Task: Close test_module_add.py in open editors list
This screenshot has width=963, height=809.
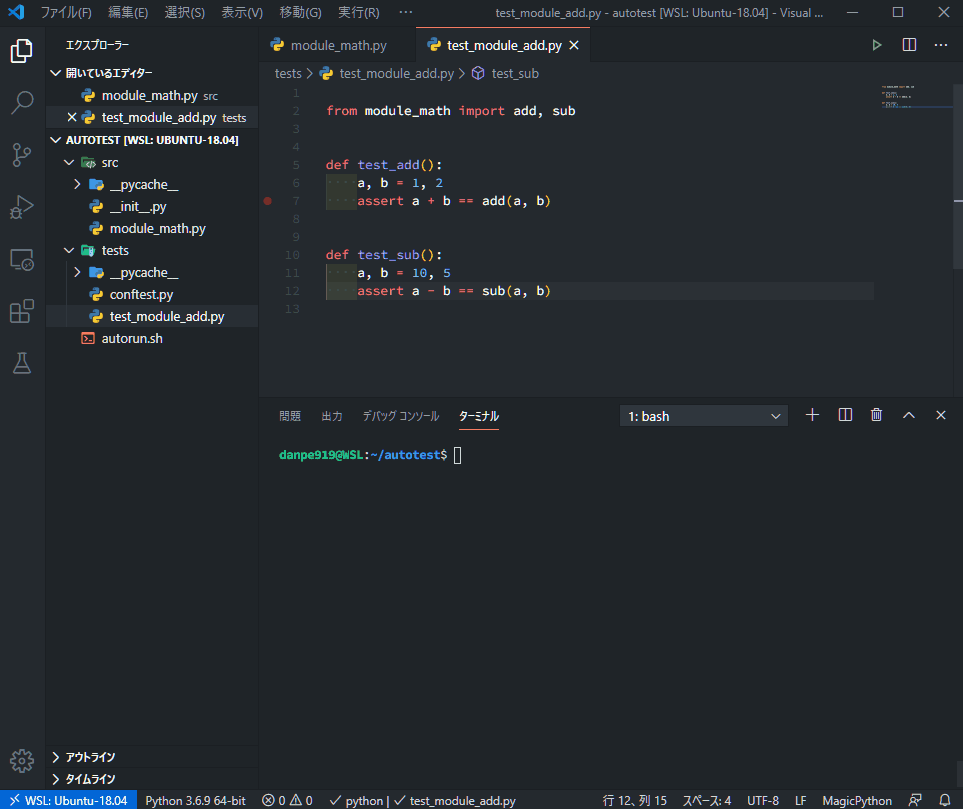Action: click(x=72, y=117)
